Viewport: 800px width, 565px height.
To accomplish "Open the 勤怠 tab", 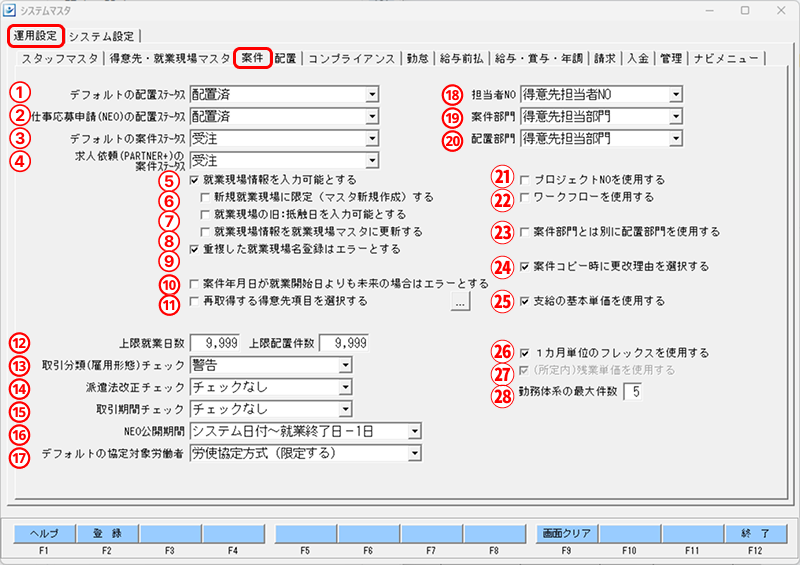I will tap(417, 58).
